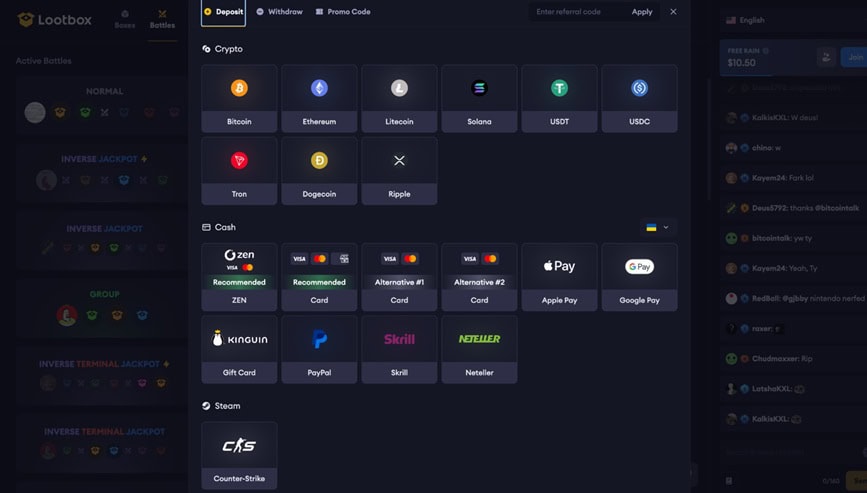Choose Alternative #2 Card payment
Screen dimensions: 867x493
tap(479, 277)
